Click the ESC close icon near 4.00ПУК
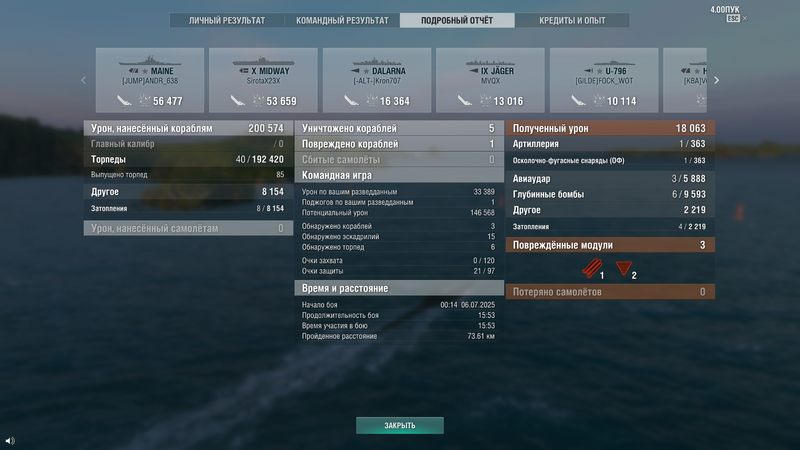Image resolution: width=800 pixels, height=450 pixels. pyautogui.click(x=733, y=18)
